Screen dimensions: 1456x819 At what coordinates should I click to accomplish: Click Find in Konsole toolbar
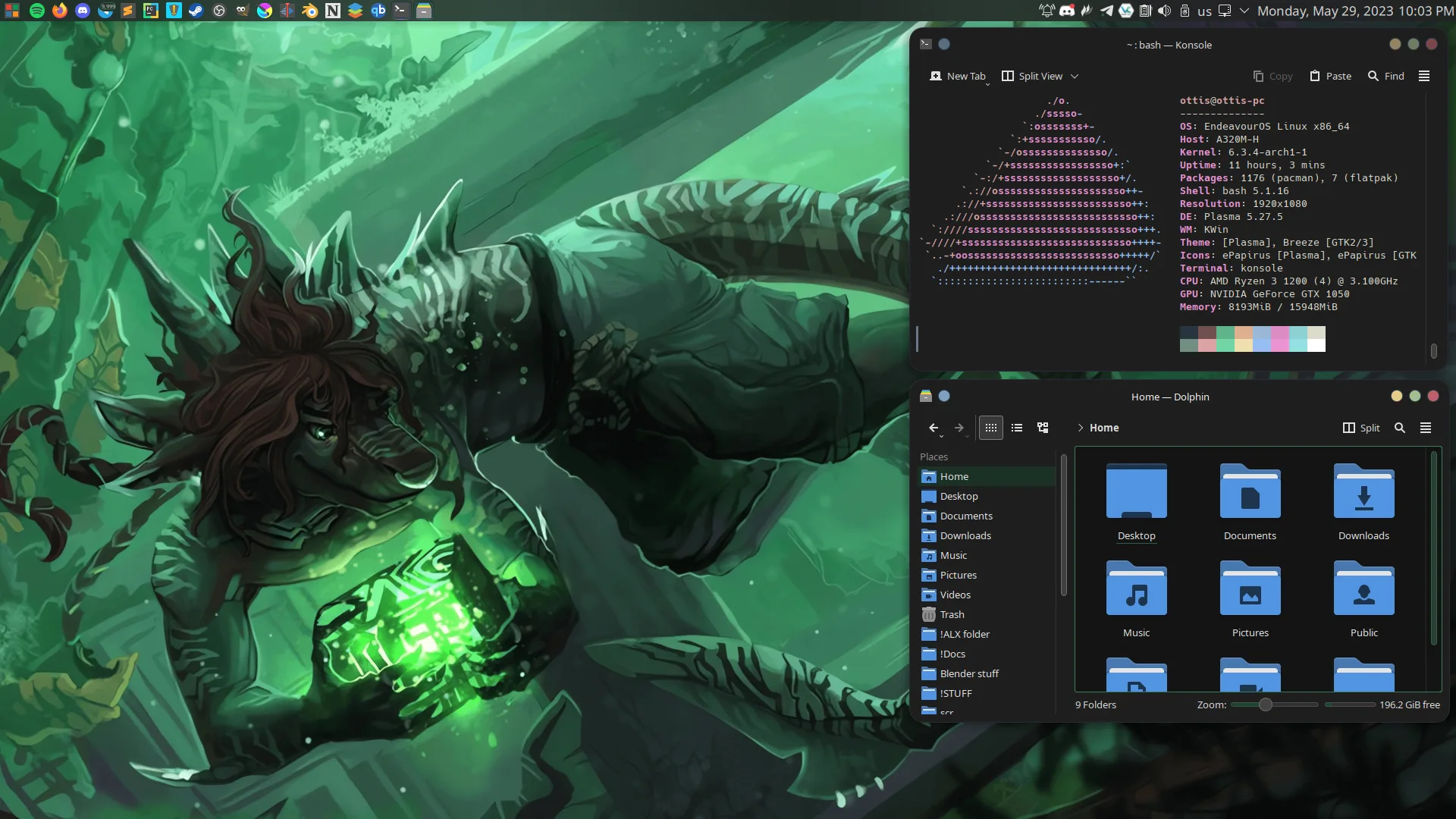click(x=1386, y=76)
